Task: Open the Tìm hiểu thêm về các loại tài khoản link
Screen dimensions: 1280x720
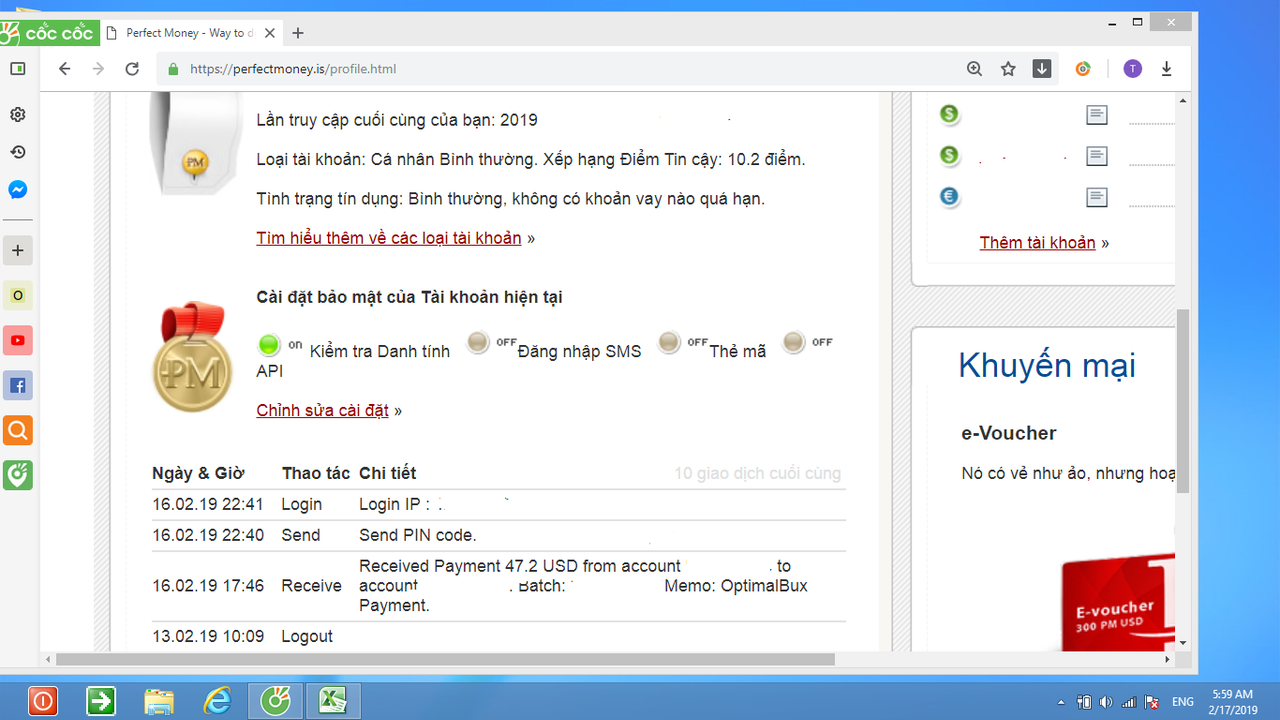Action: pos(389,238)
